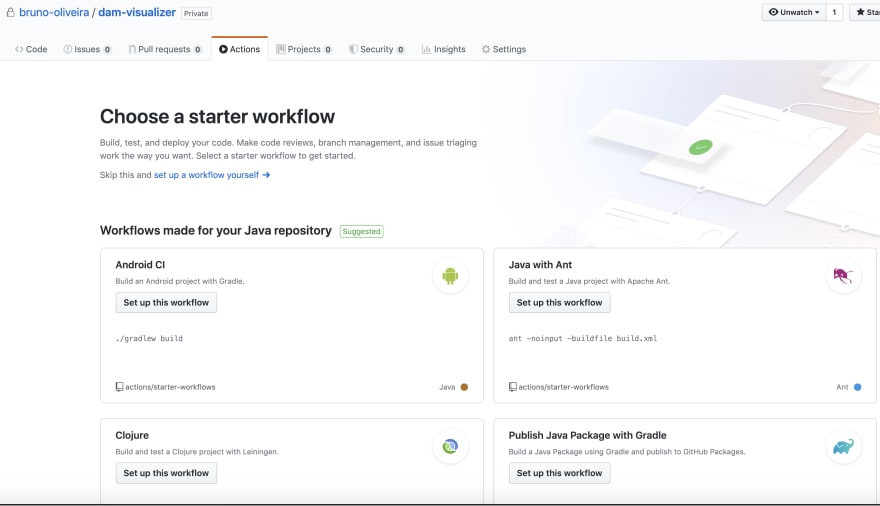Click the Issues circle icon

tap(68, 49)
